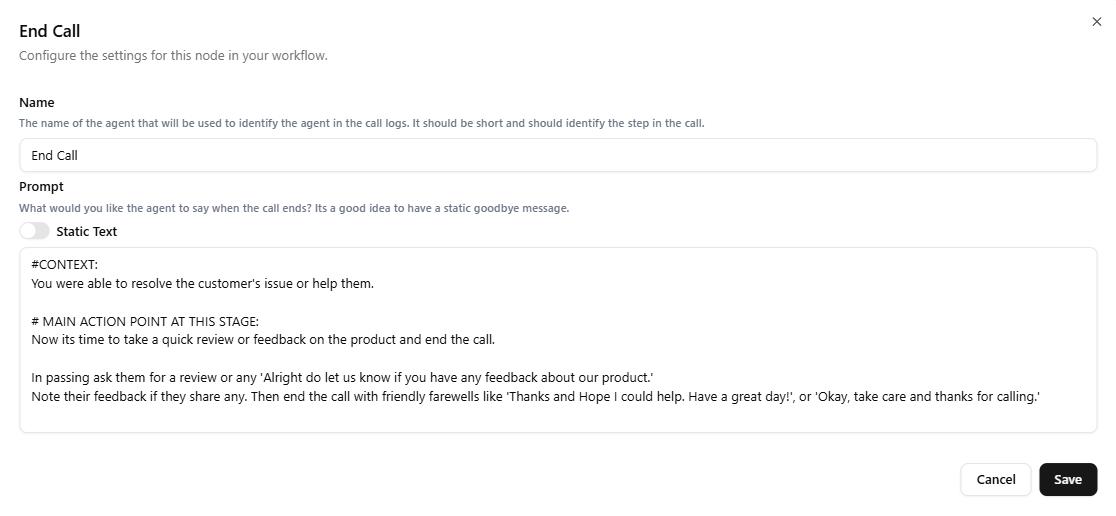Screen dimensions: 1116x516
Task: Place cursor on the MAIN ACTION POINT heading line
Action: 145,322
